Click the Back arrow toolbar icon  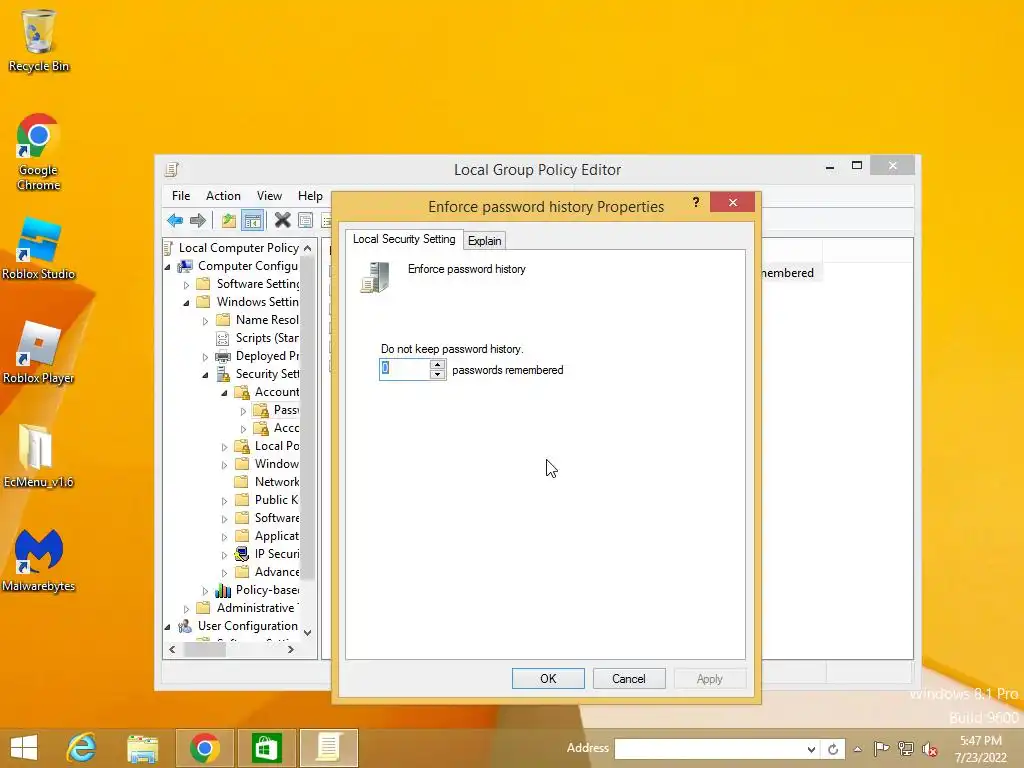[x=175, y=221]
